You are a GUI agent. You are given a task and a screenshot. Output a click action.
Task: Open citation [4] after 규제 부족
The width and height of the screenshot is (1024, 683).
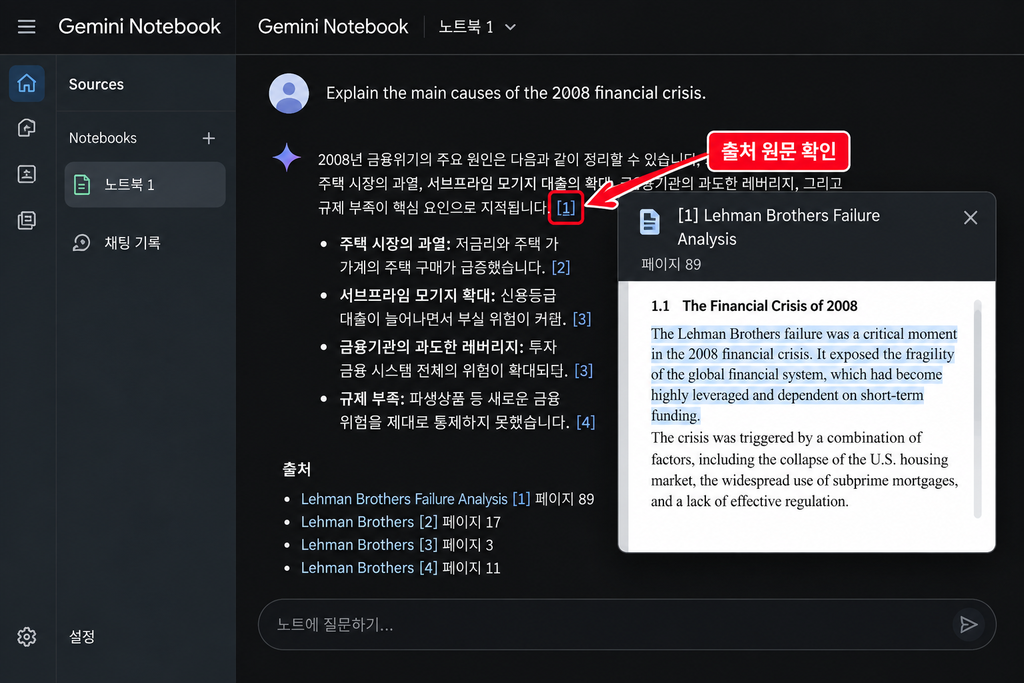[x=585, y=422]
